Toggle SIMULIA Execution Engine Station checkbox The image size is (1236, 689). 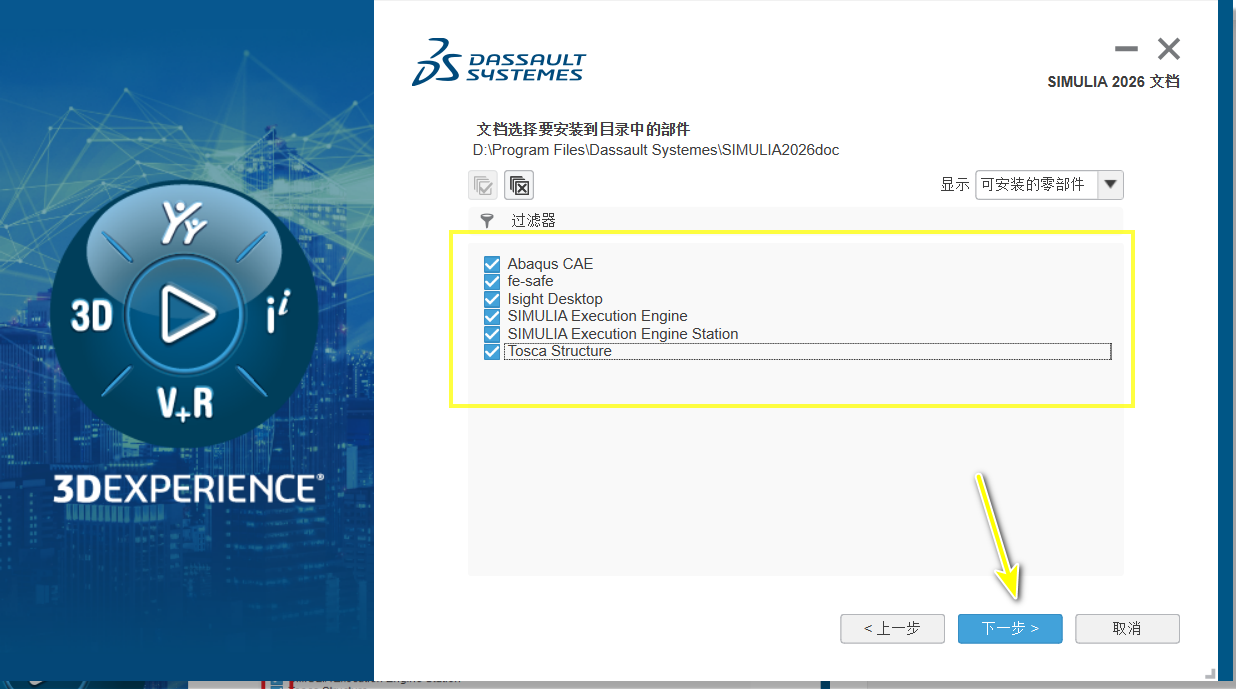click(492, 334)
